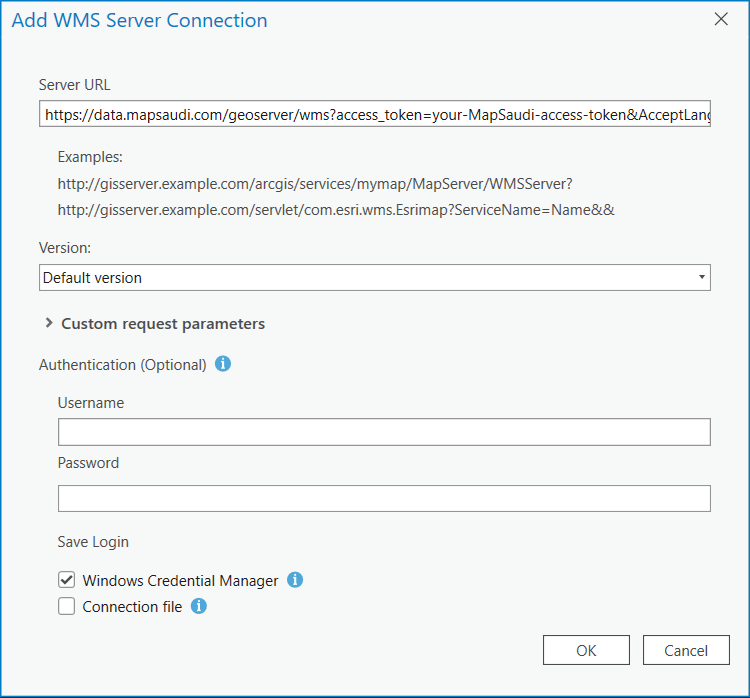Uncheck the Windows Credential Manager checkbox
750x698 pixels.
67,580
